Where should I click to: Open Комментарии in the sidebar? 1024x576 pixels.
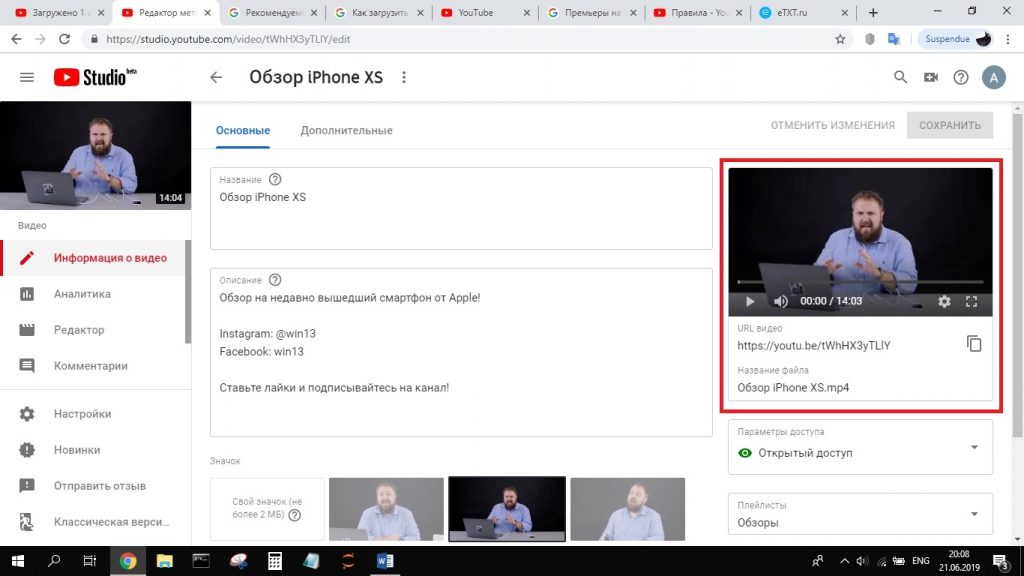pos(93,366)
